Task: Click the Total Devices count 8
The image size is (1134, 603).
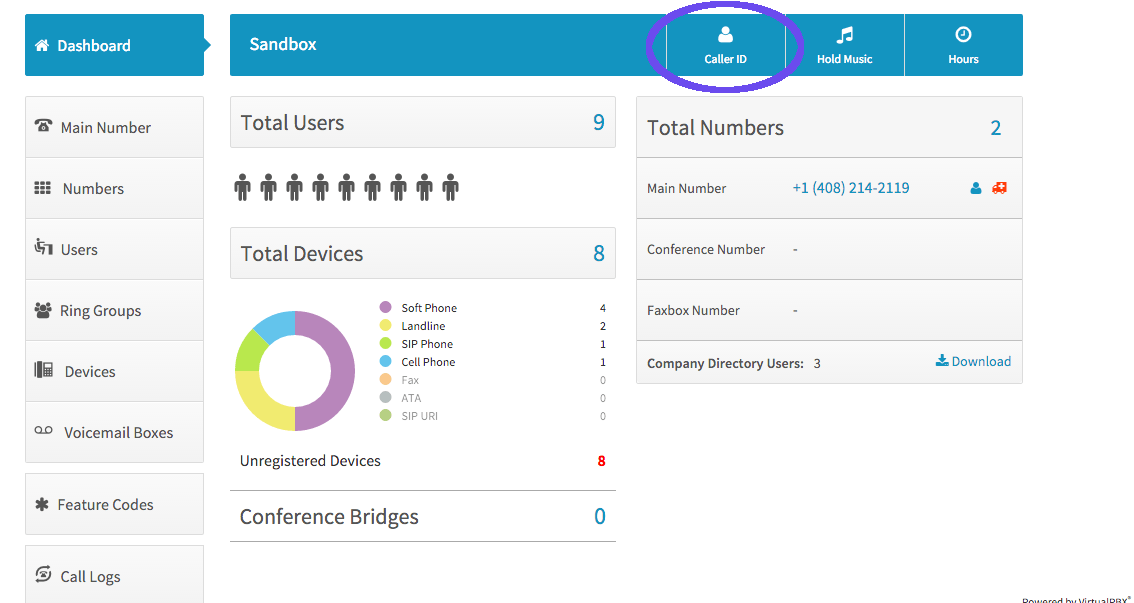Action: (598, 253)
